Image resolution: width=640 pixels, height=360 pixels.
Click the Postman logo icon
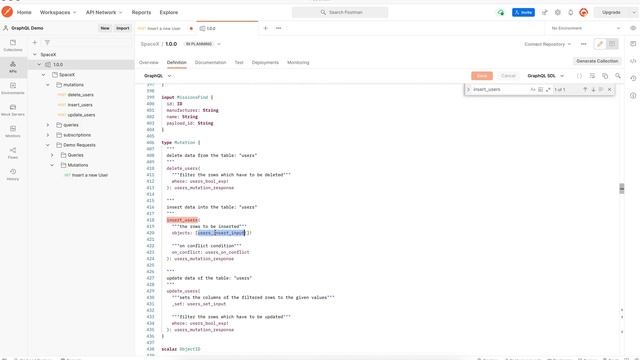click(7, 12)
